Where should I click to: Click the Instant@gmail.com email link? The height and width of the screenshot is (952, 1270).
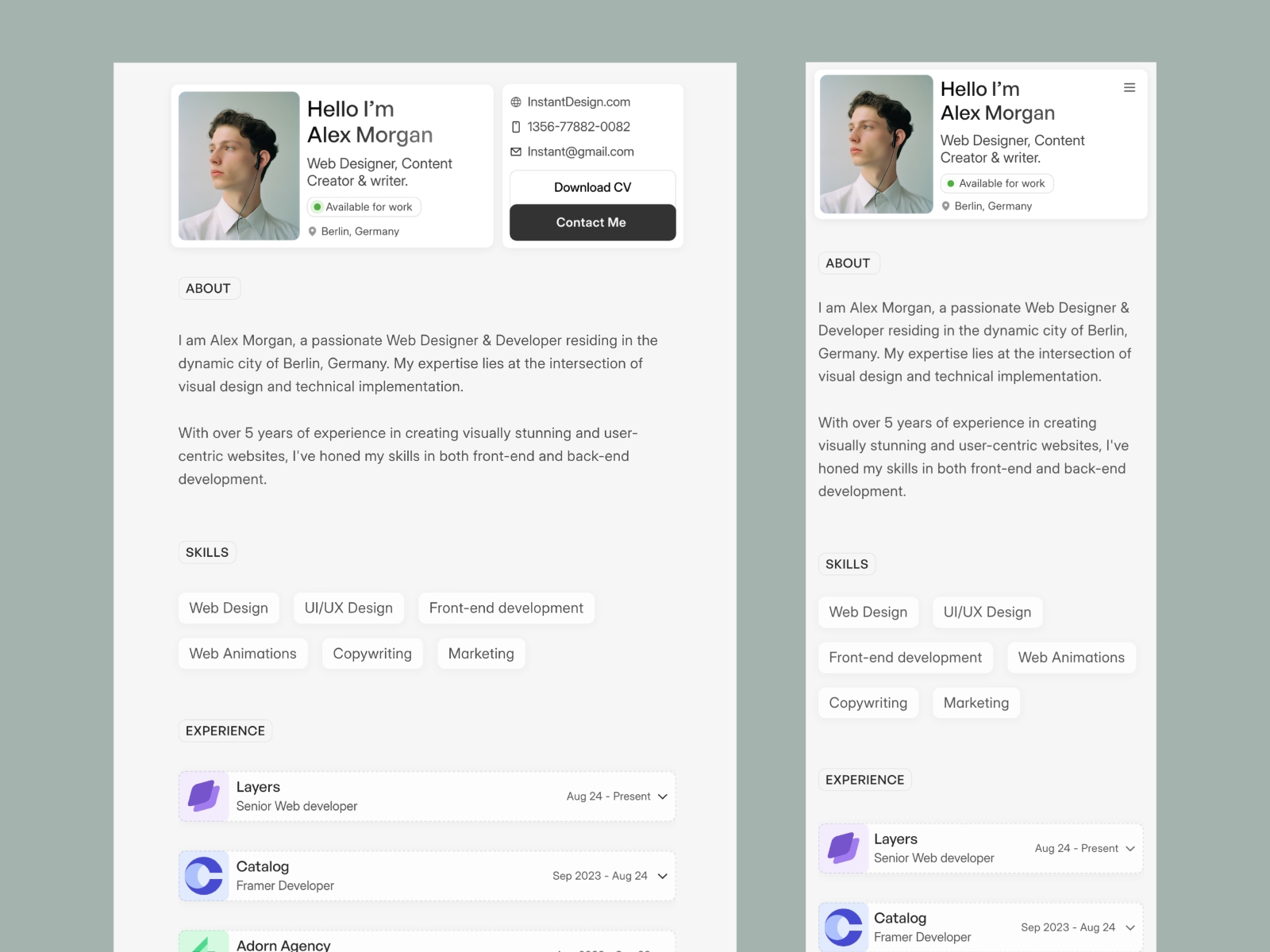(x=580, y=152)
